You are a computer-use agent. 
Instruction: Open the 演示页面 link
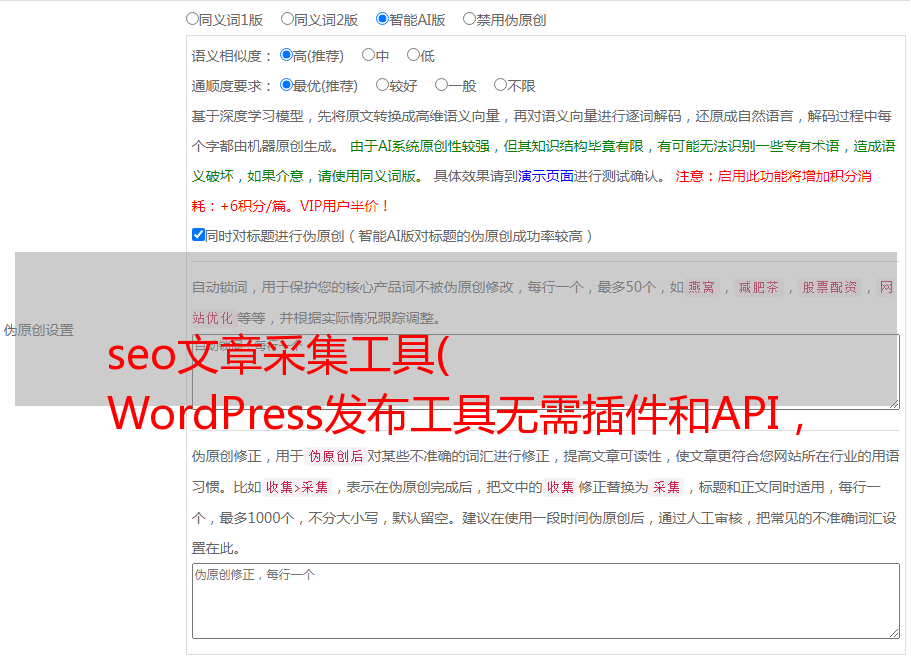tap(546, 176)
